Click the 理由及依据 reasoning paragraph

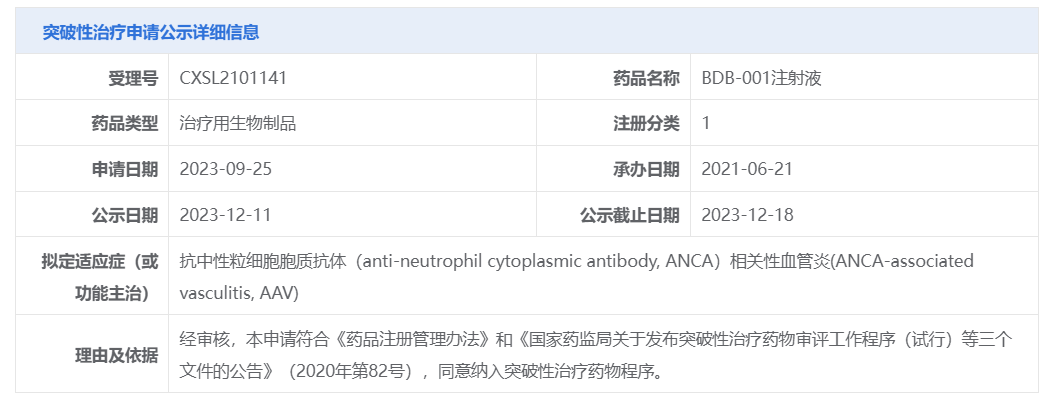pyautogui.click(x=595, y=354)
